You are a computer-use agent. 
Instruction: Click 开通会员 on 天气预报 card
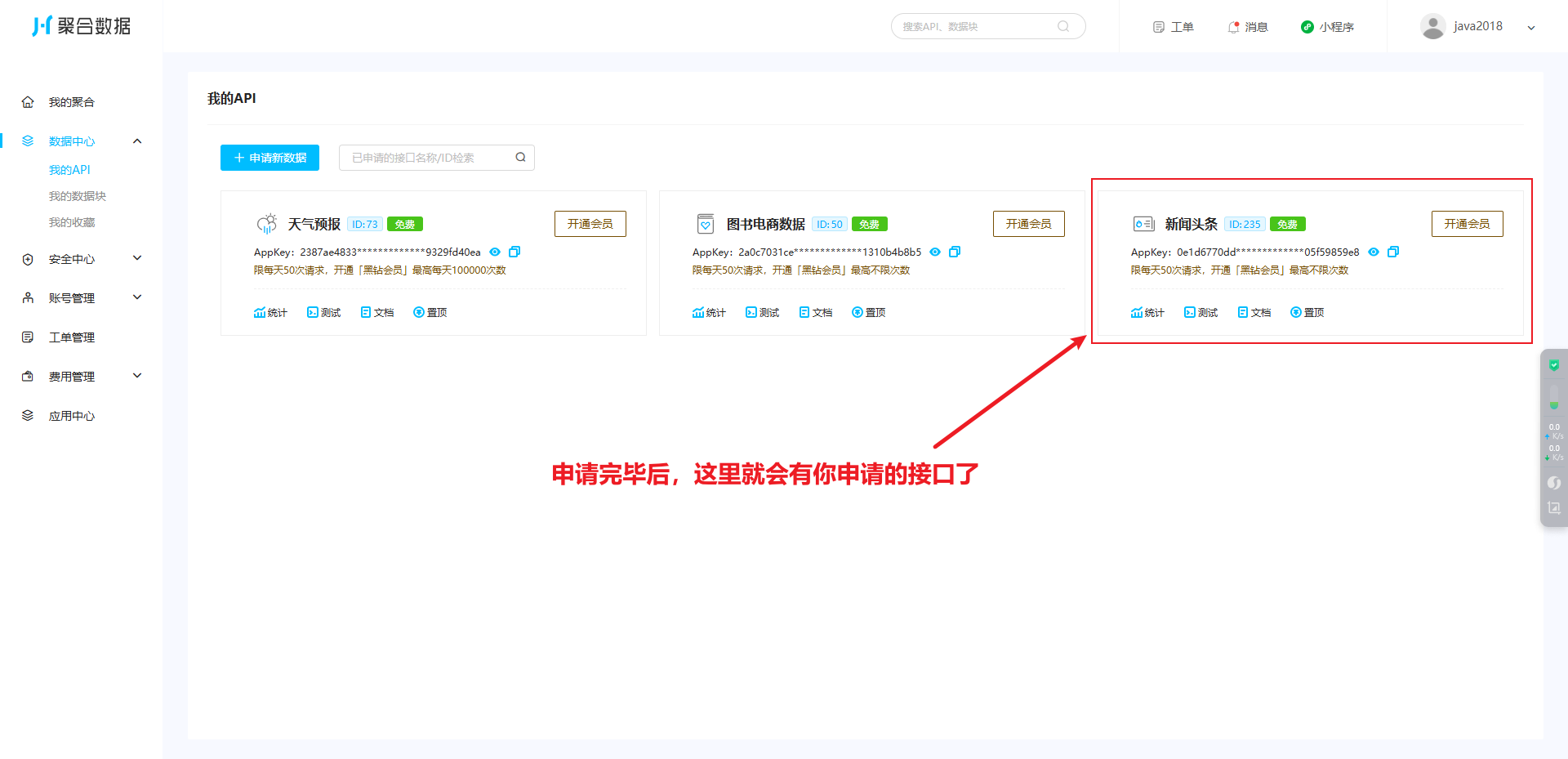coord(590,224)
